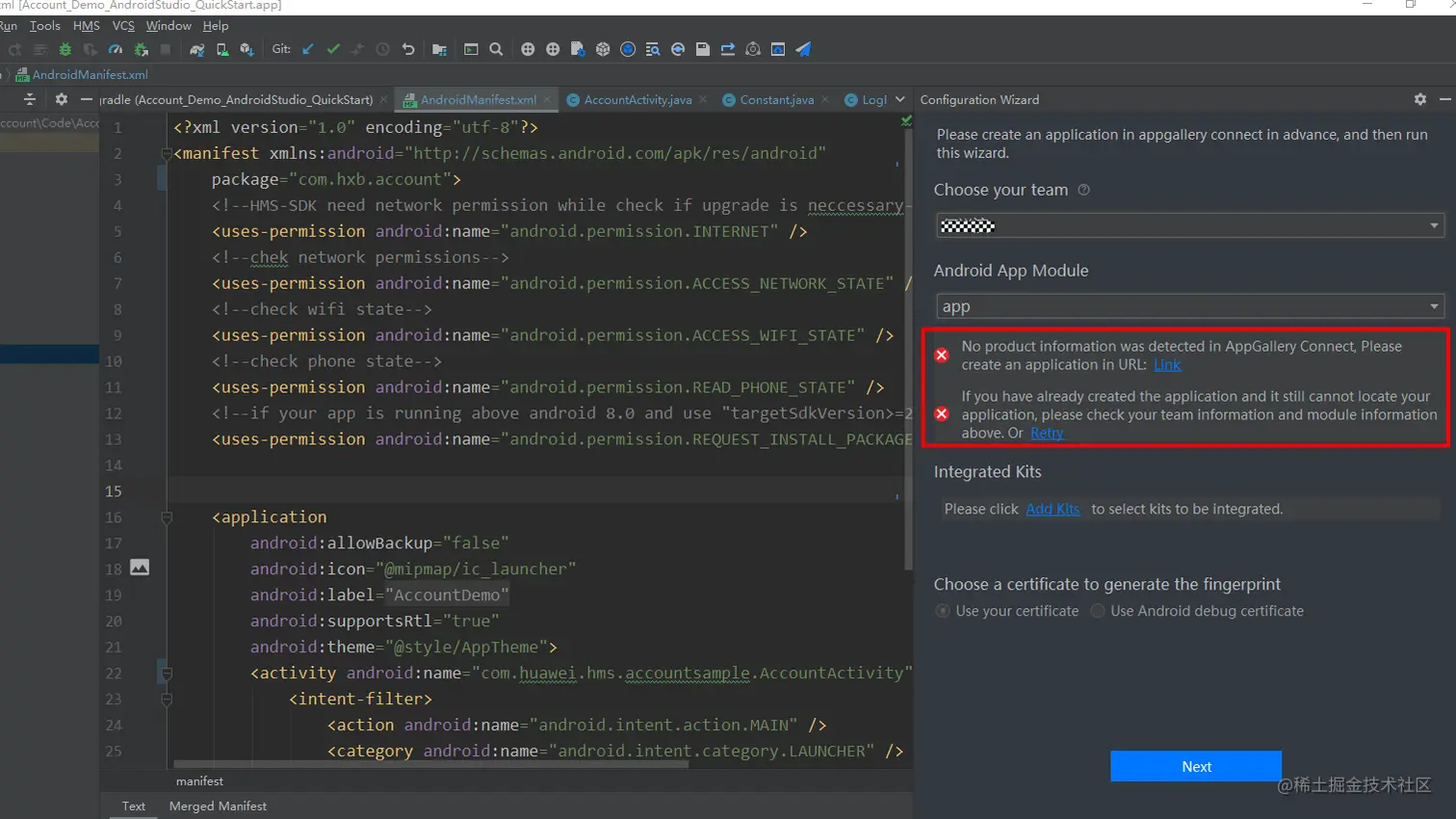Click the HMS cube package icon
Screen dimensions: 1456x819
[x=603, y=49]
